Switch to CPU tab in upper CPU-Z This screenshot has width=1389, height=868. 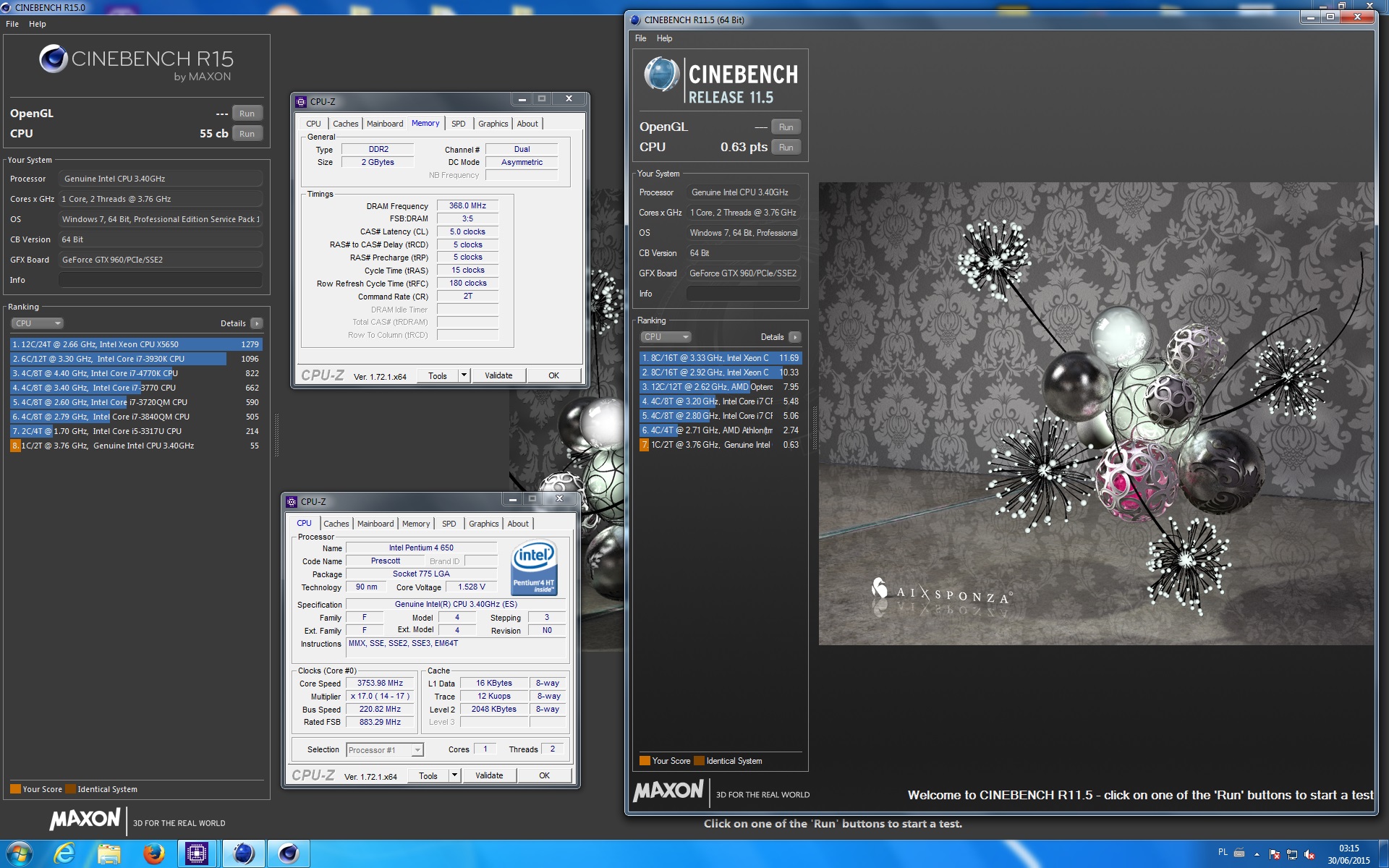pos(313,124)
